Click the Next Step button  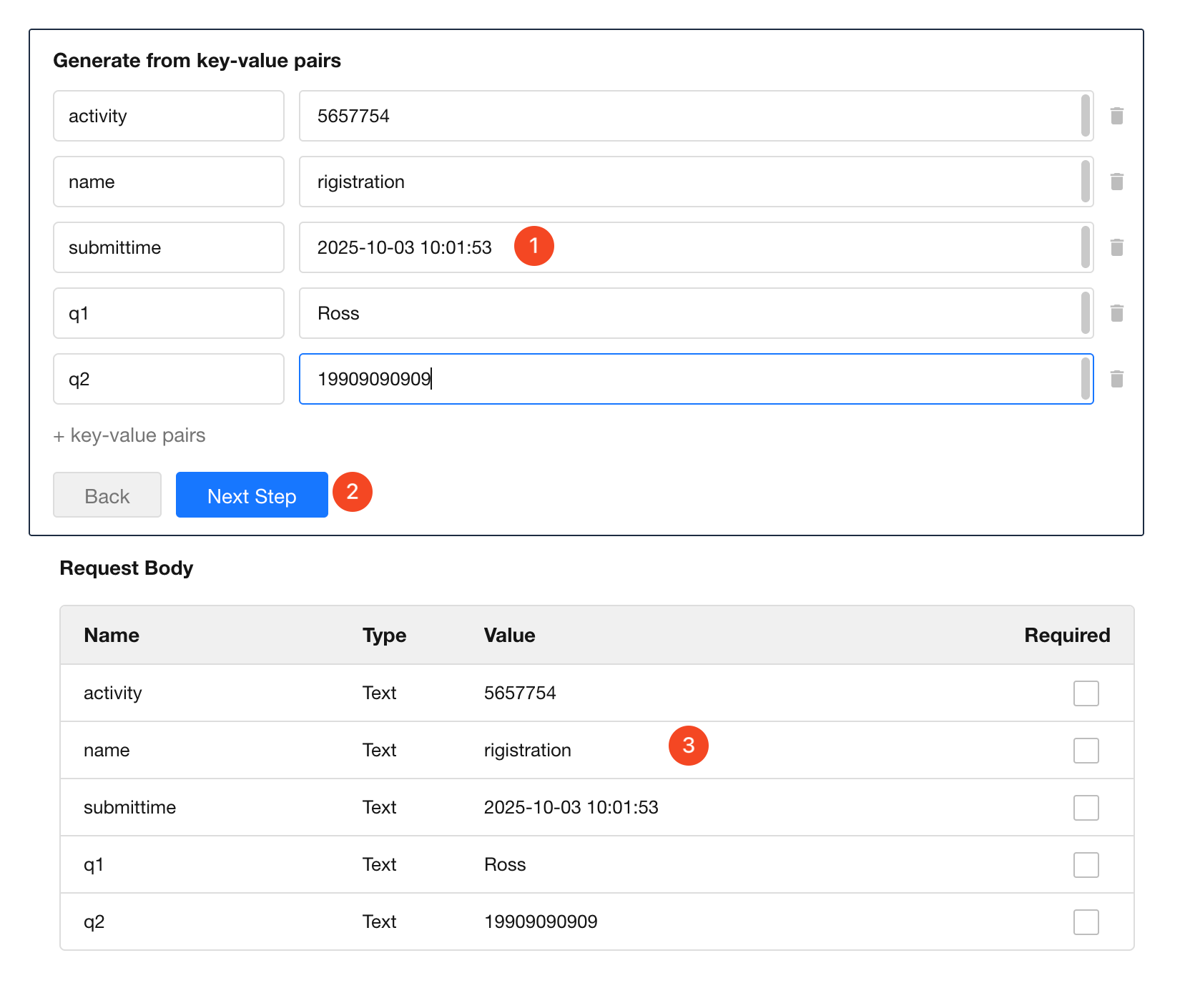pos(252,495)
